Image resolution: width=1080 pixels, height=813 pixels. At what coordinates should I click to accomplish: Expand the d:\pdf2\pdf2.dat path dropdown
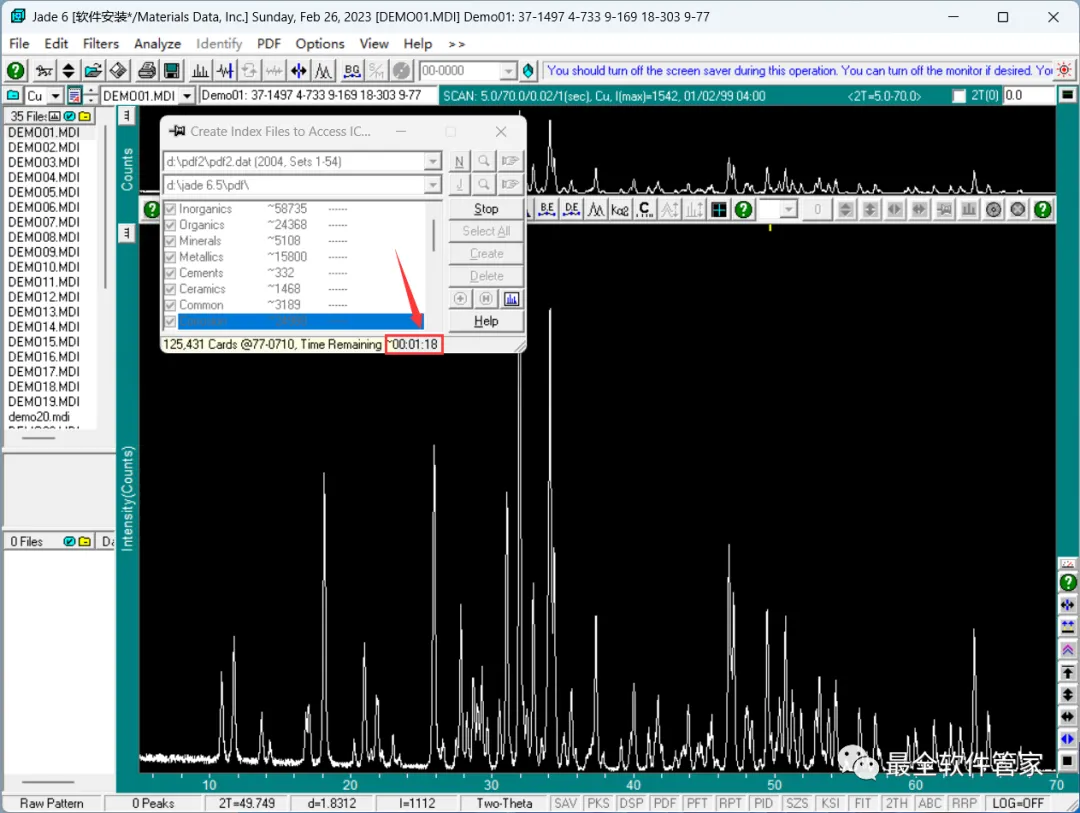[433, 161]
